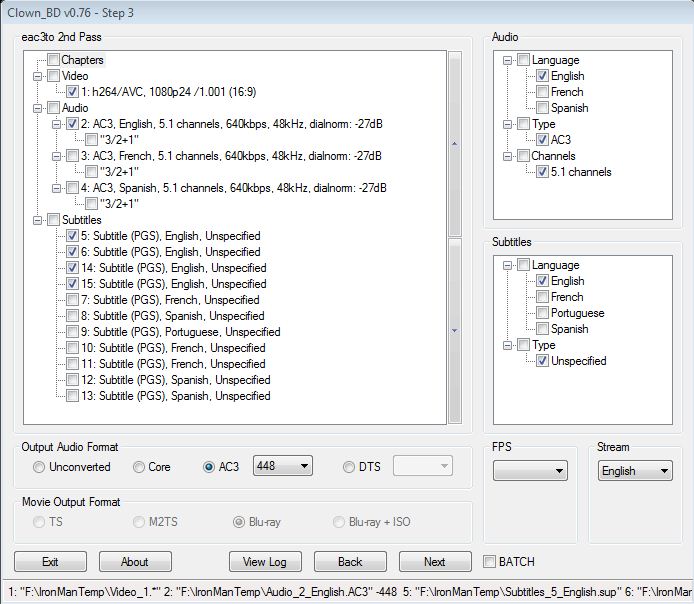Screen dimensions: 694x604
Task: Uncheck AC3 in Audio Type filter
Action: (542, 139)
